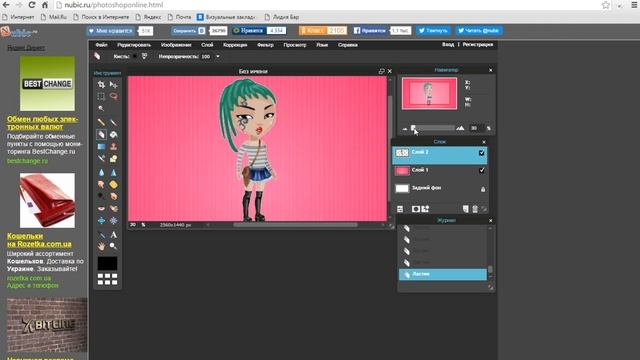Screen dimensions: 640x360
Task: Click the Navigator preview thumbnail
Action: (x=429, y=93)
